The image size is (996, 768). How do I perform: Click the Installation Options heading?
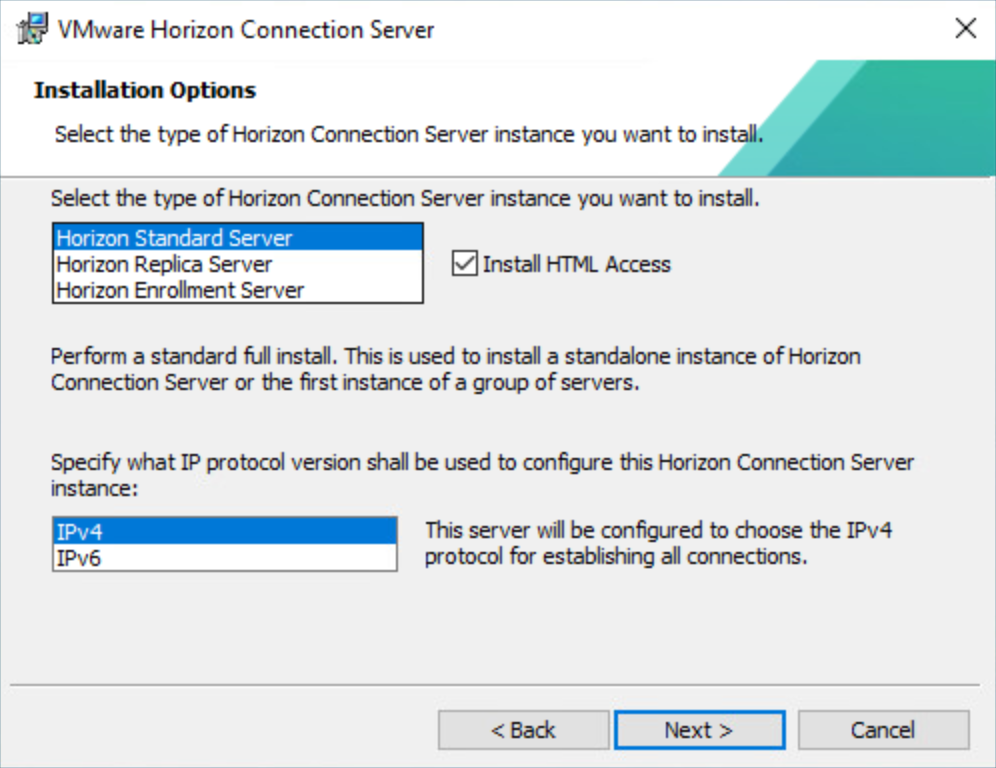(145, 90)
